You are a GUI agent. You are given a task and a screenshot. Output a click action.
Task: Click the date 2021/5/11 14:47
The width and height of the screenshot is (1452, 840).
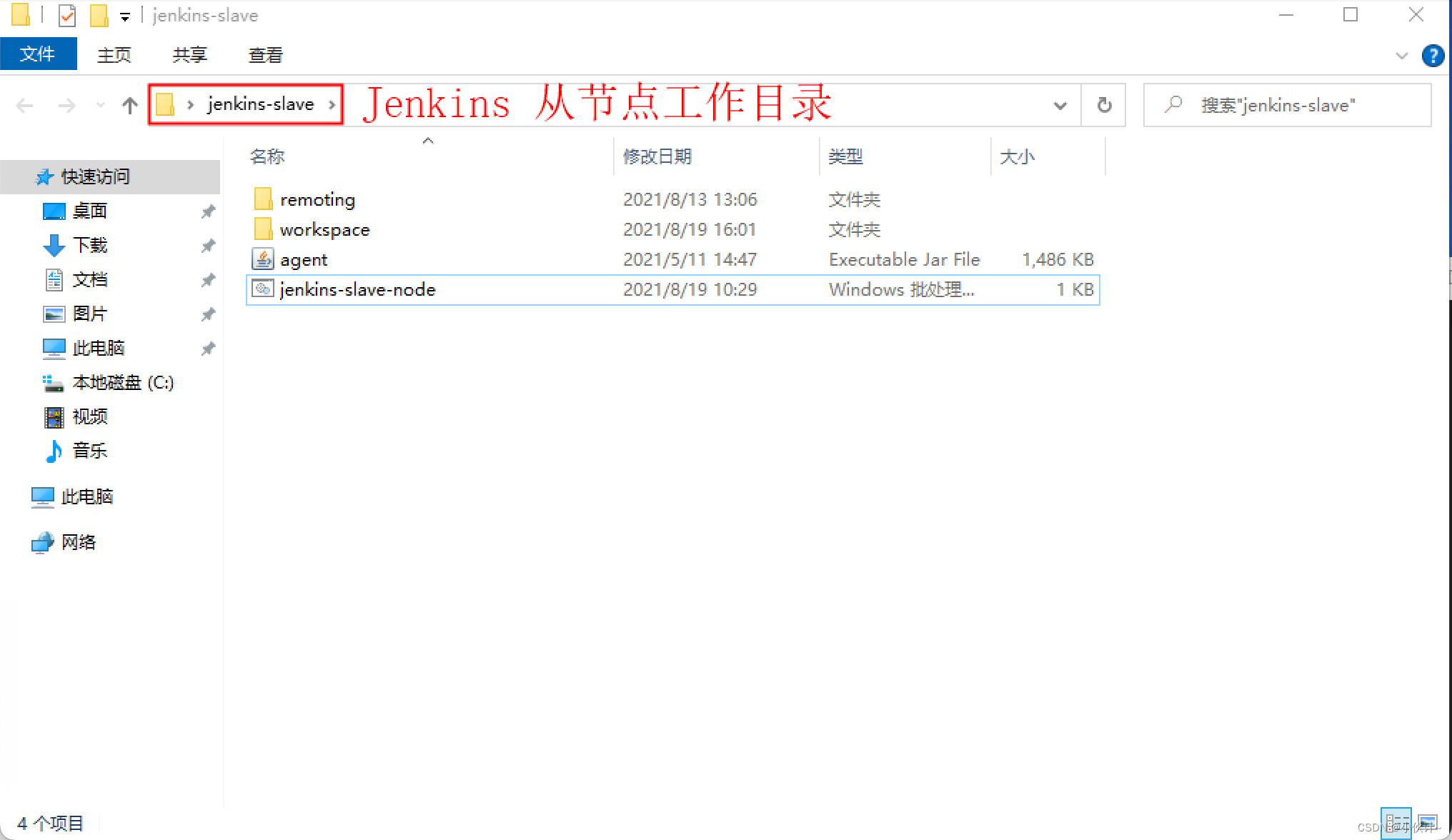point(690,259)
